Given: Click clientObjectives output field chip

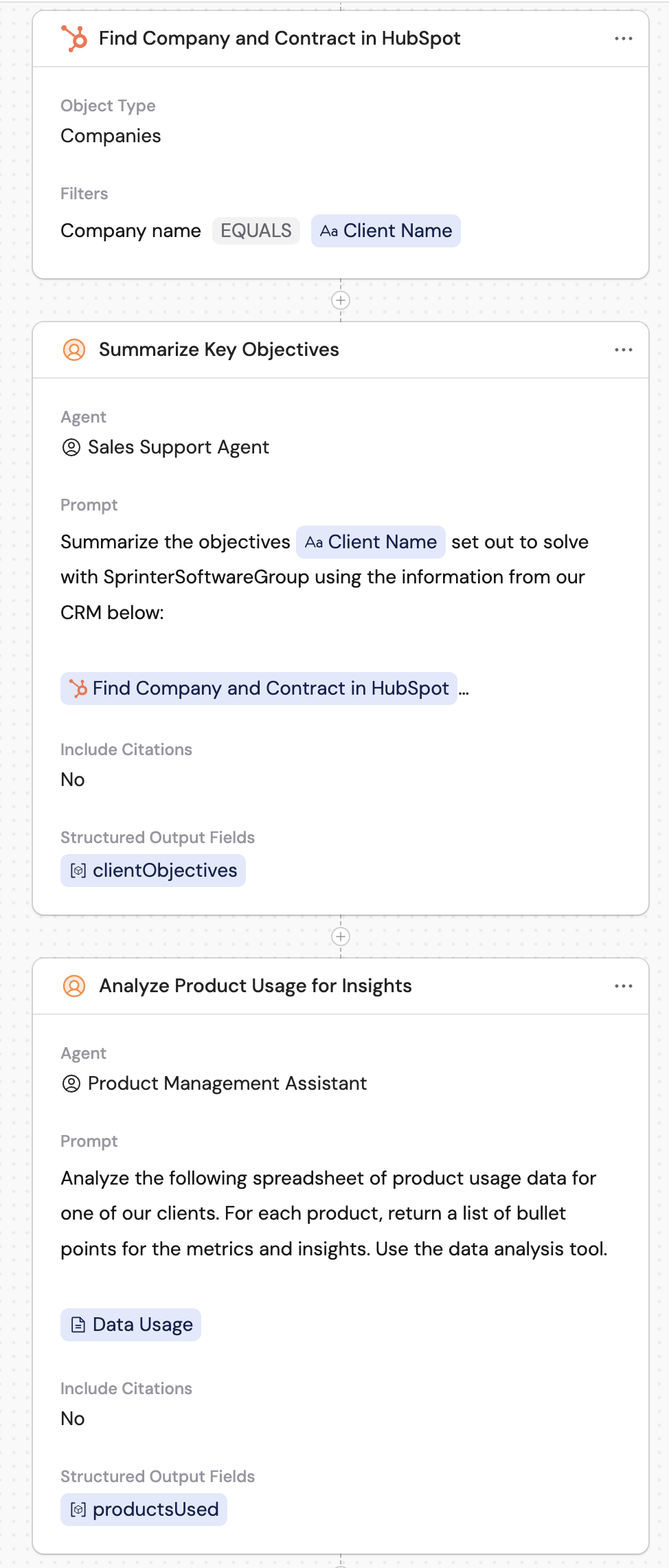Looking at the screenshot, I should point(153,871).
